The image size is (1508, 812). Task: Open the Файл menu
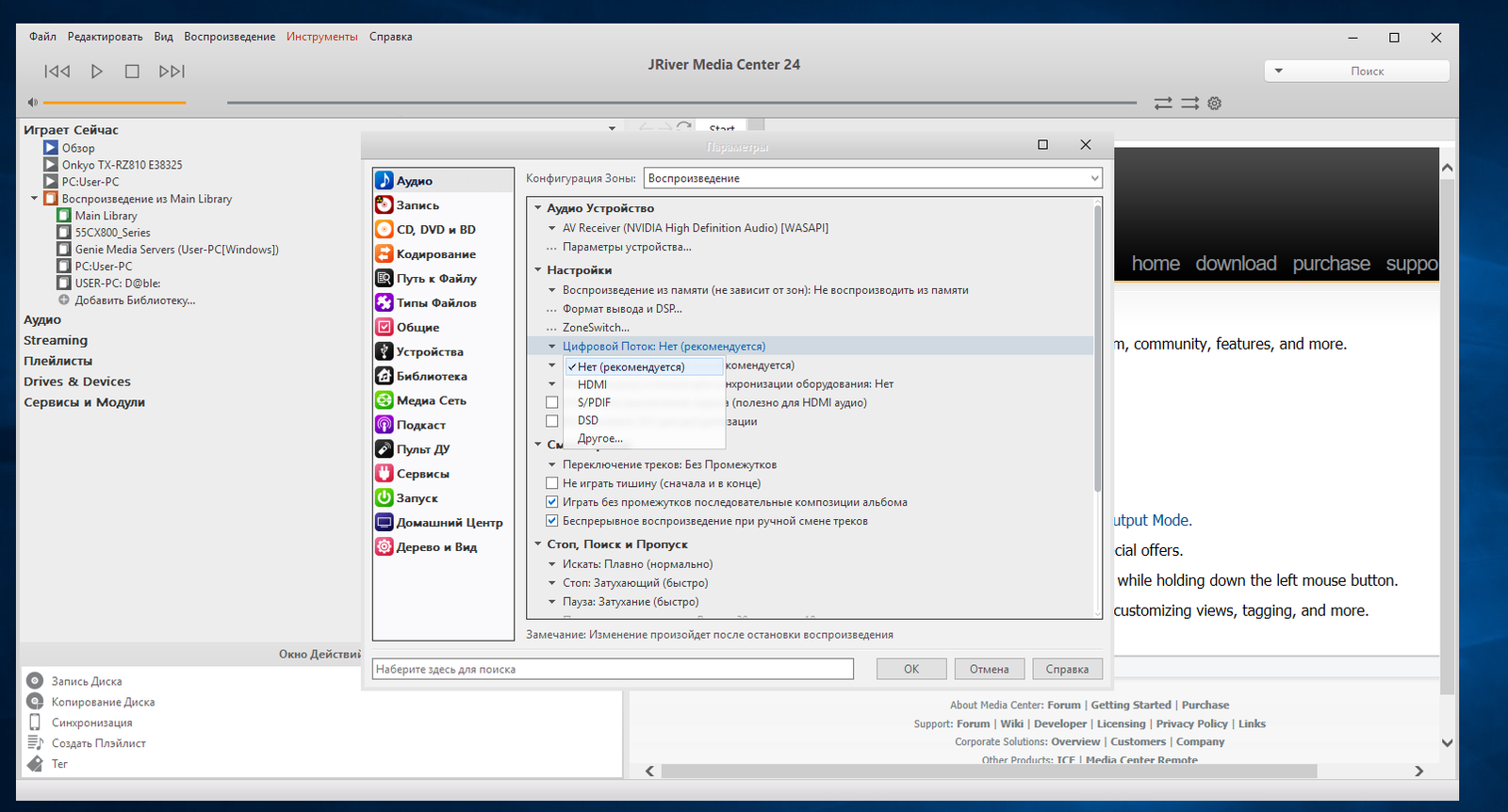(x=42, y=37)
